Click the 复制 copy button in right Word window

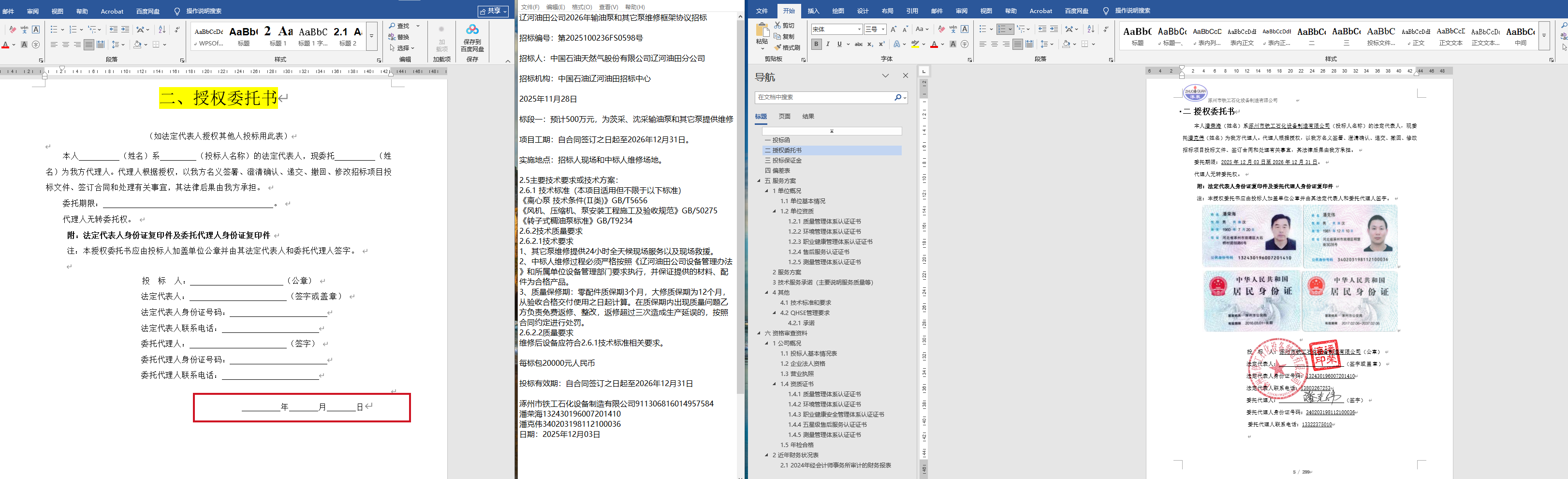tap(784, 37)
